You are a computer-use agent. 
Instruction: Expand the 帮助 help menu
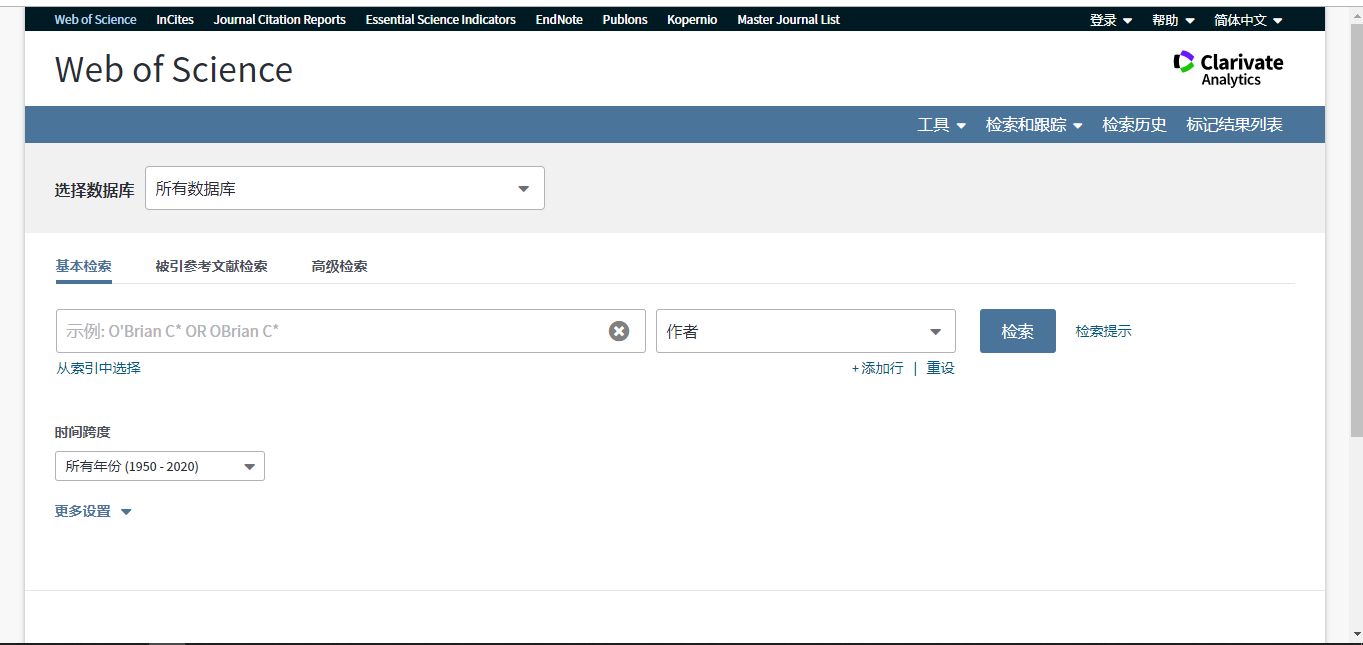[1173, 20]
